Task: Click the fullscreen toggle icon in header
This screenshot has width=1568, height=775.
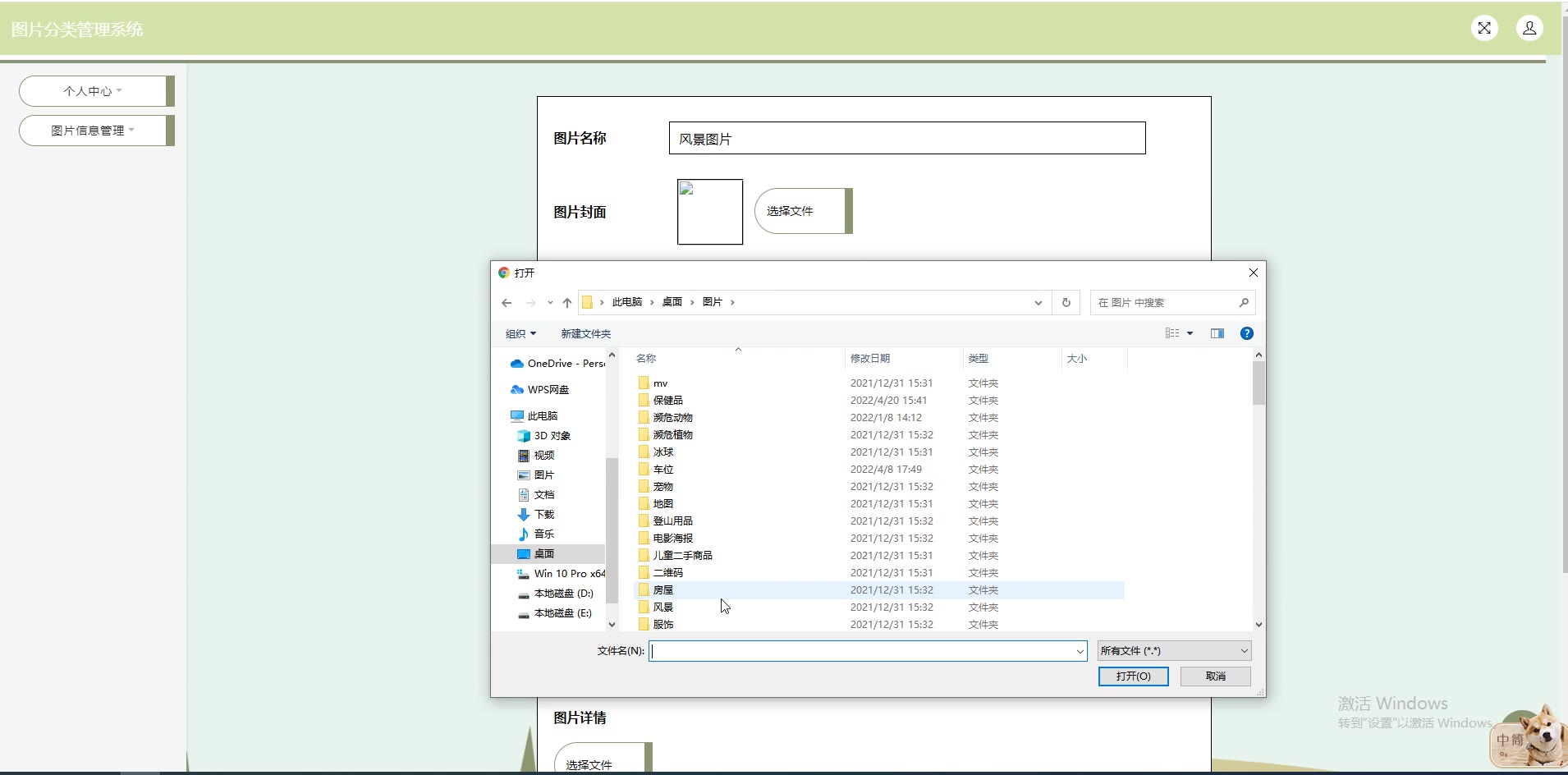Action: point(1484,28)
